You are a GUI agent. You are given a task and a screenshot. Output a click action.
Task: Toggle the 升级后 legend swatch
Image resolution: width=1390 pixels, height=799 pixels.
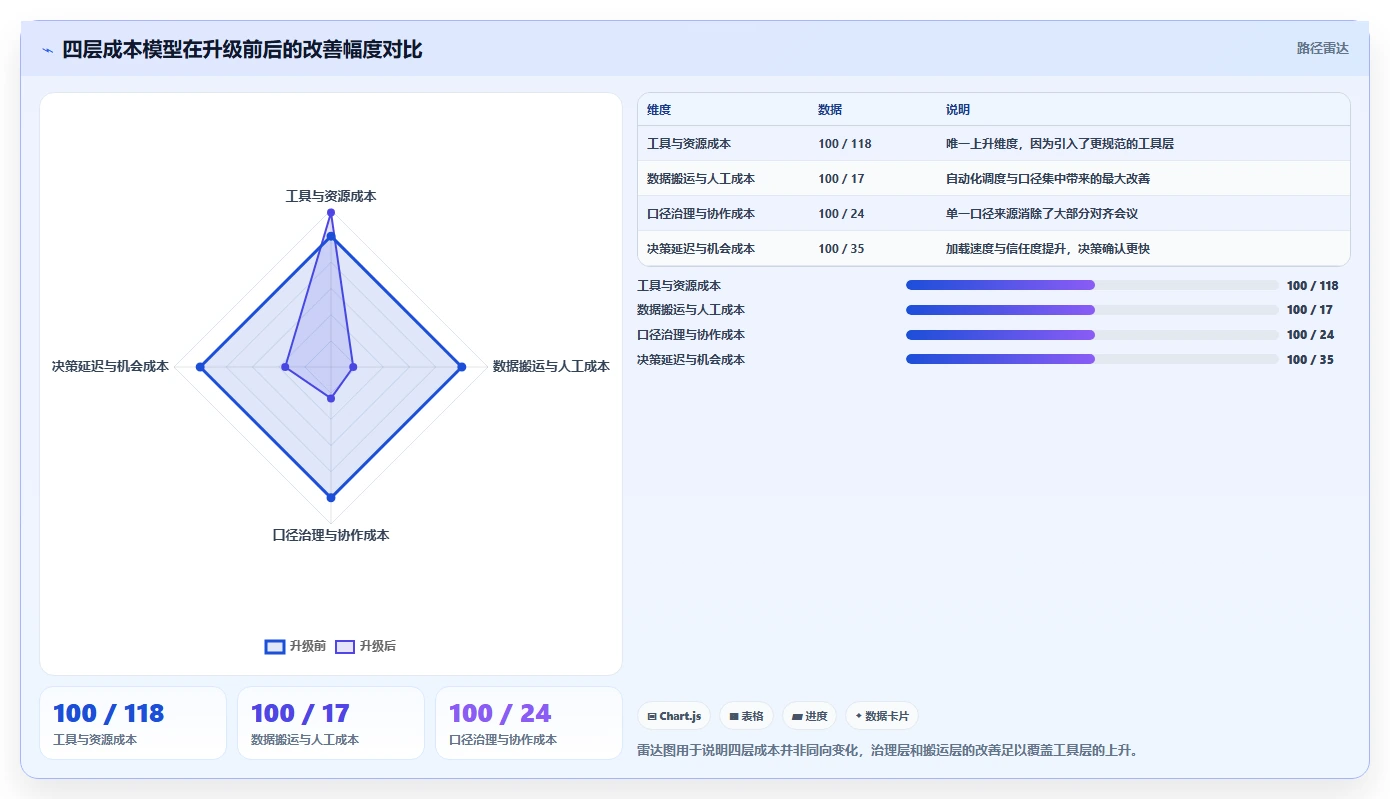point(345,646)
